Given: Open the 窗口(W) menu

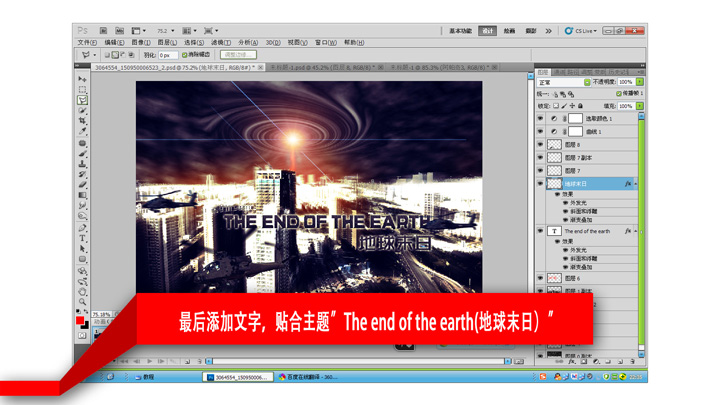Looking at the screenshot, I should click(326, 43).
